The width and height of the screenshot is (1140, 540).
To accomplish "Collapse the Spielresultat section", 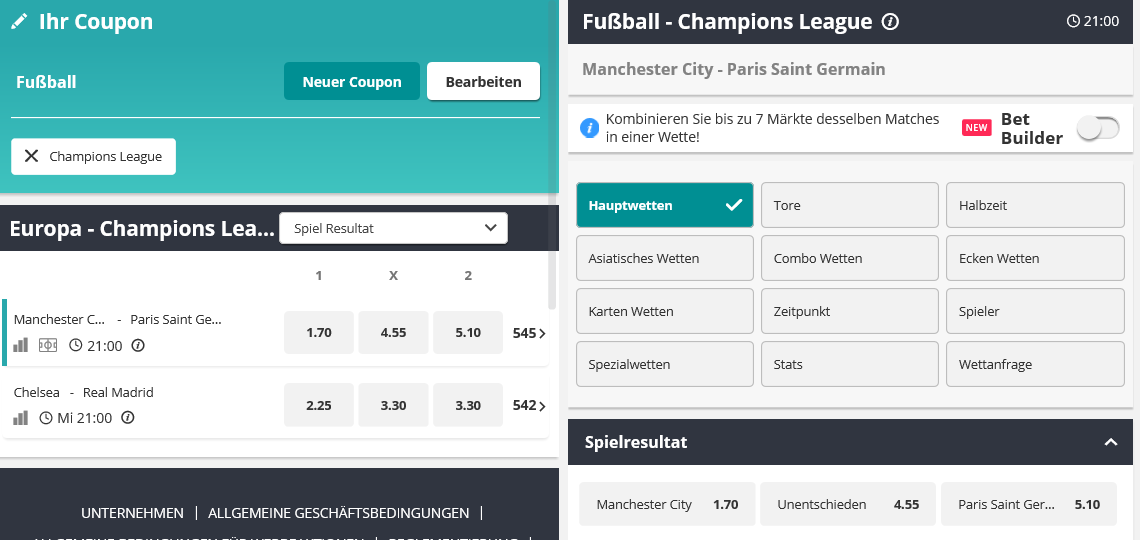I will 1110,442.
